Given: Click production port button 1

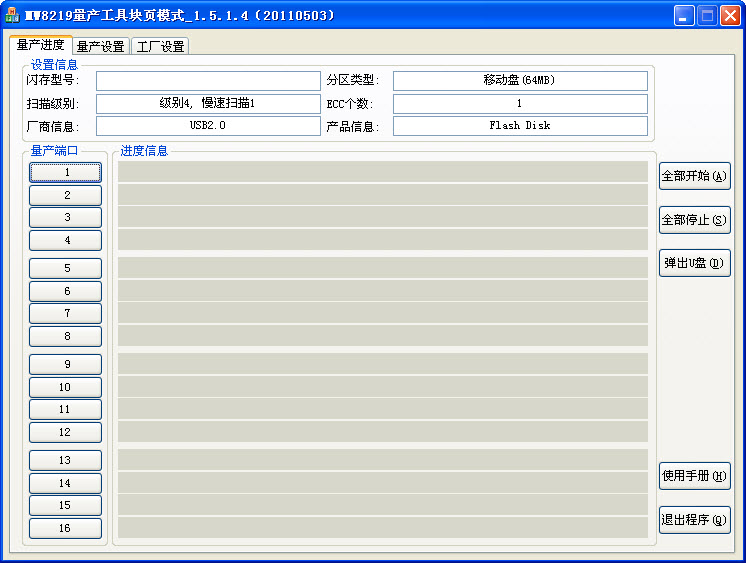Looking at the screenshot, I should pos(66,172).
